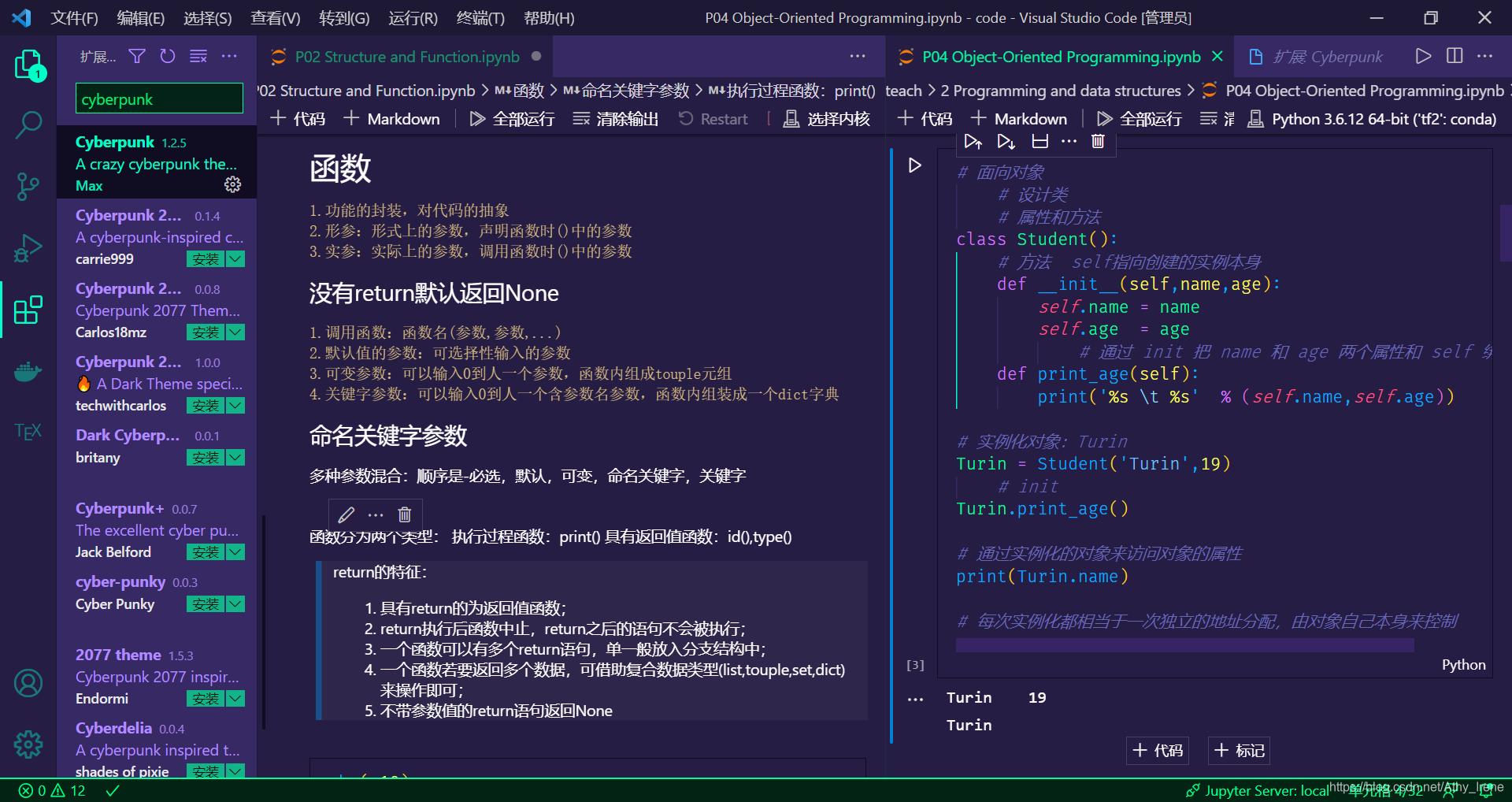The width and height of the screenshot is (1512, 802).
Task: Open the Search view in the activity bar
Action: pos(29,124)
